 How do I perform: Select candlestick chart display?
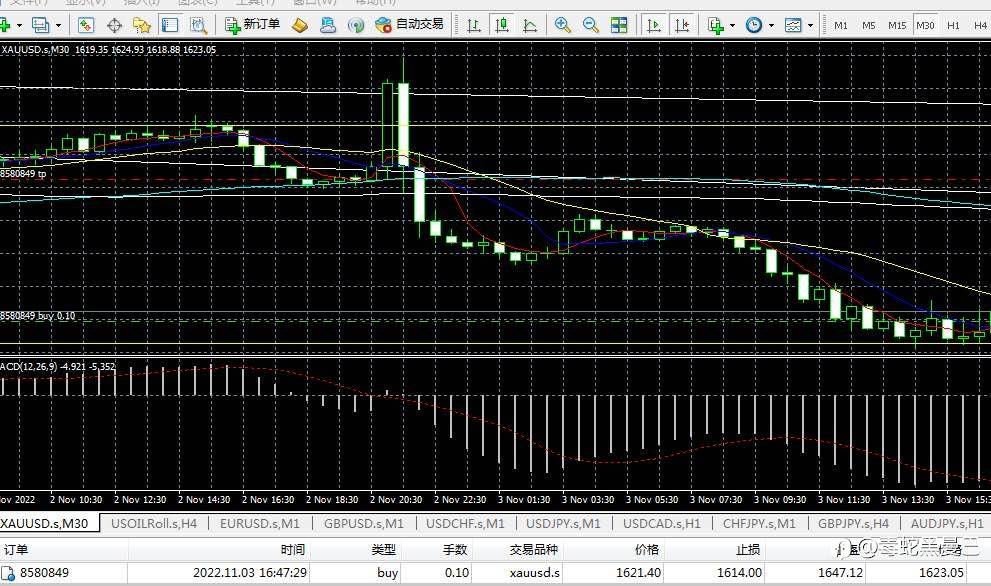[501, 24]
